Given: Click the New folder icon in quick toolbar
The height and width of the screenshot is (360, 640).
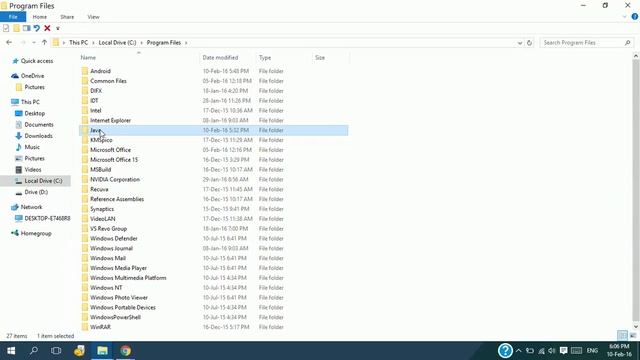Looking at the screenshot, I should click(16, 28).
